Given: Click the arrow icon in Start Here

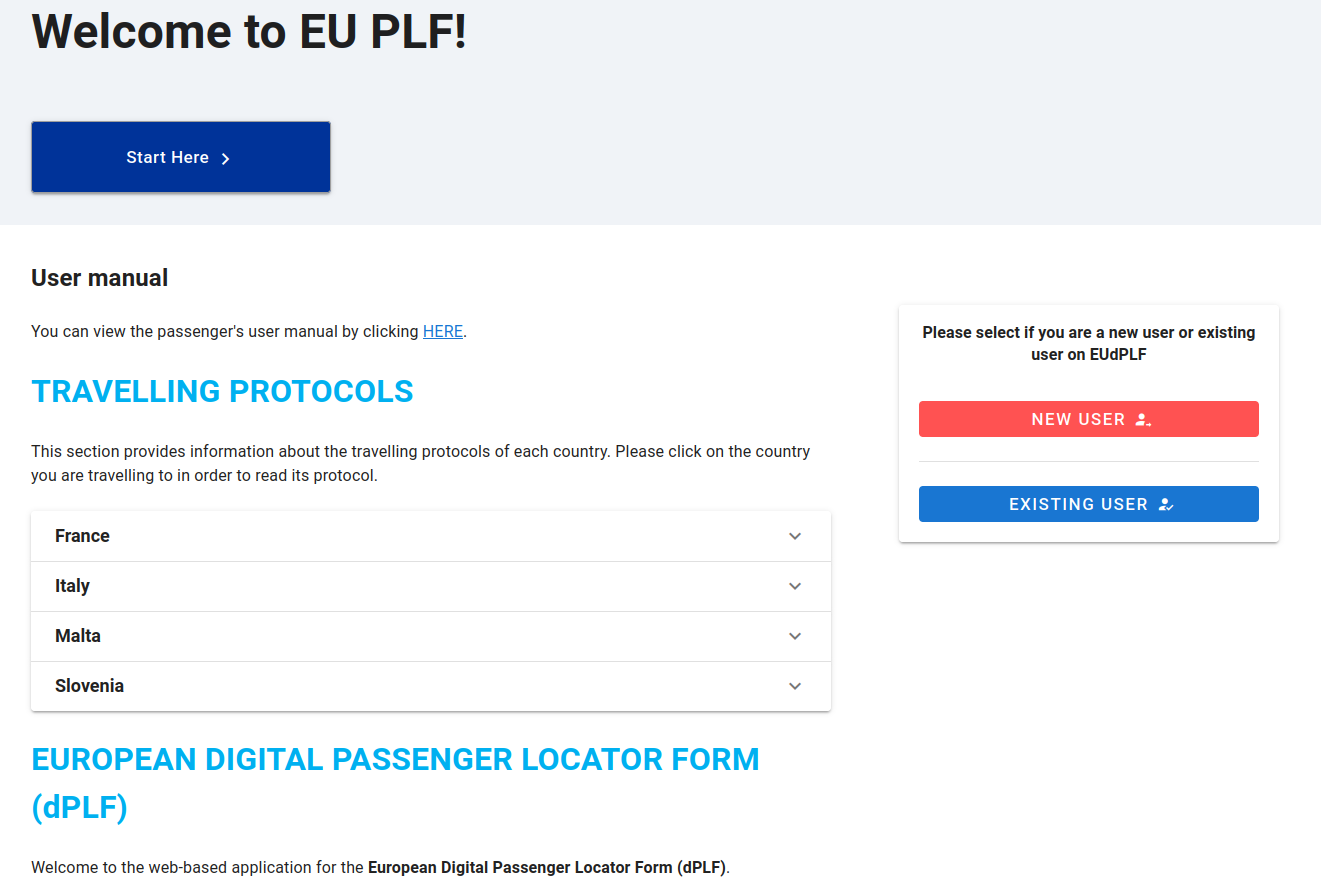Looking at the screenshot, I should point(226,158).
